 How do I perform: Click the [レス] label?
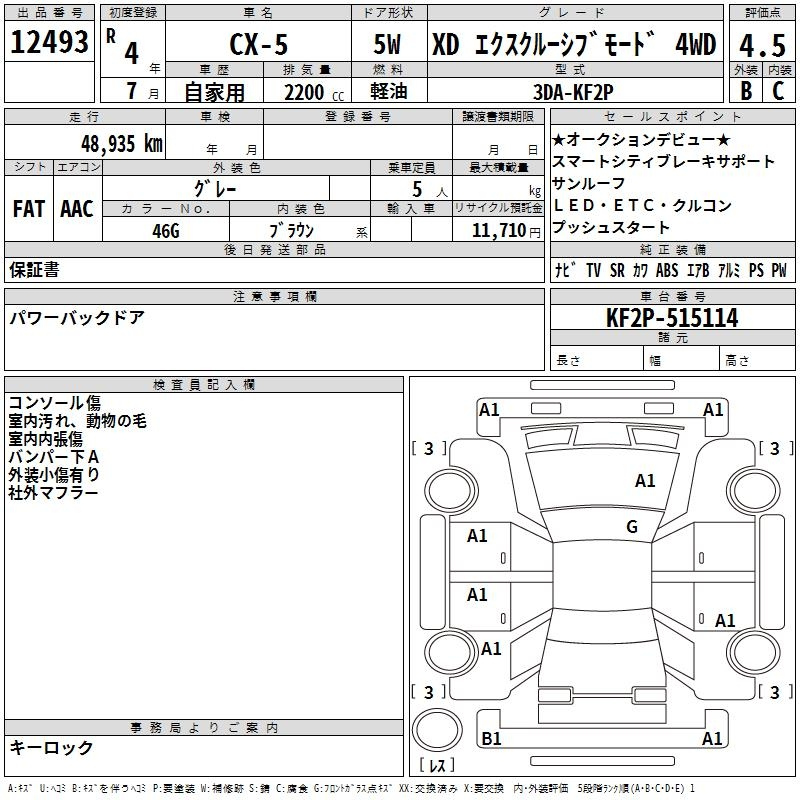[437, 765]
